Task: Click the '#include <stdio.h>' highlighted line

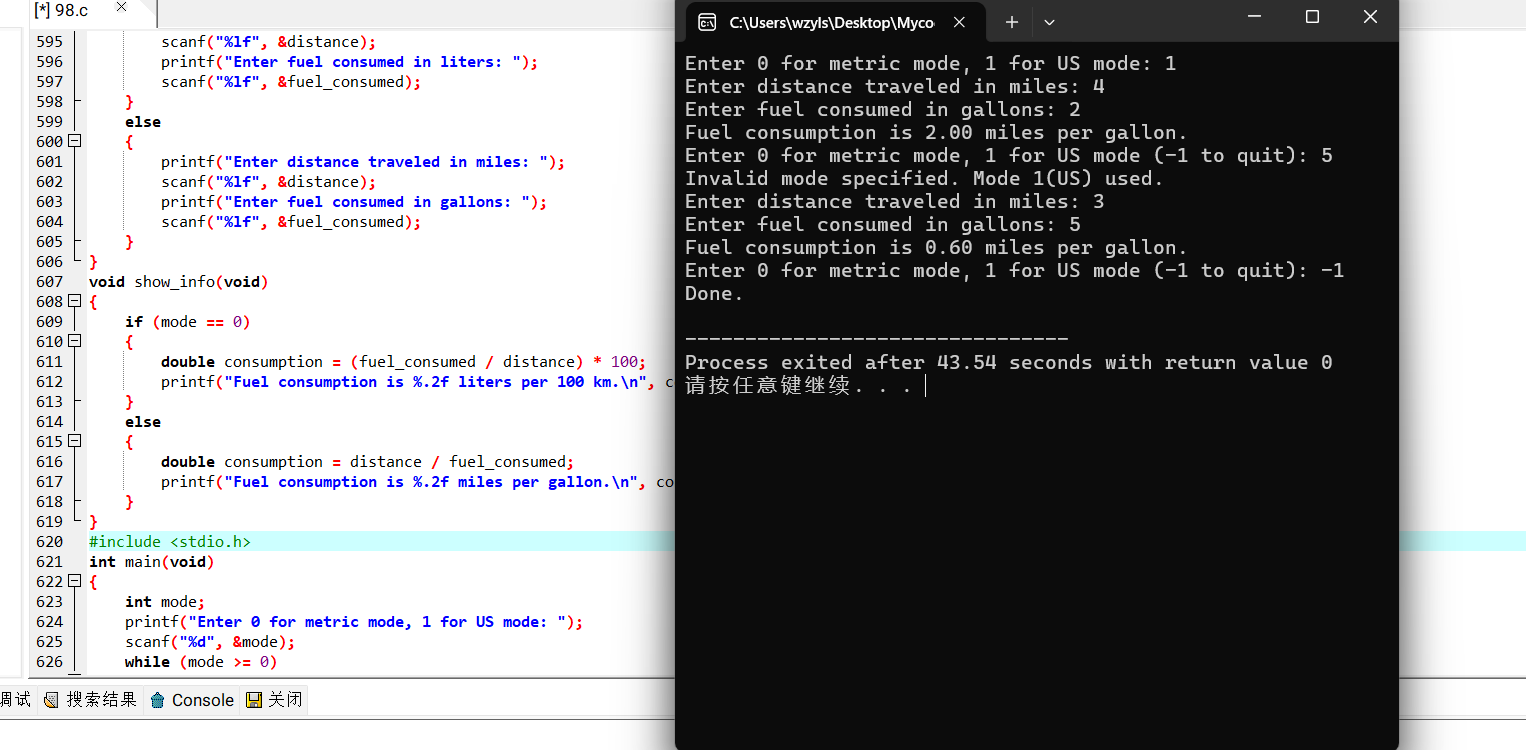Action: point(170,542)
